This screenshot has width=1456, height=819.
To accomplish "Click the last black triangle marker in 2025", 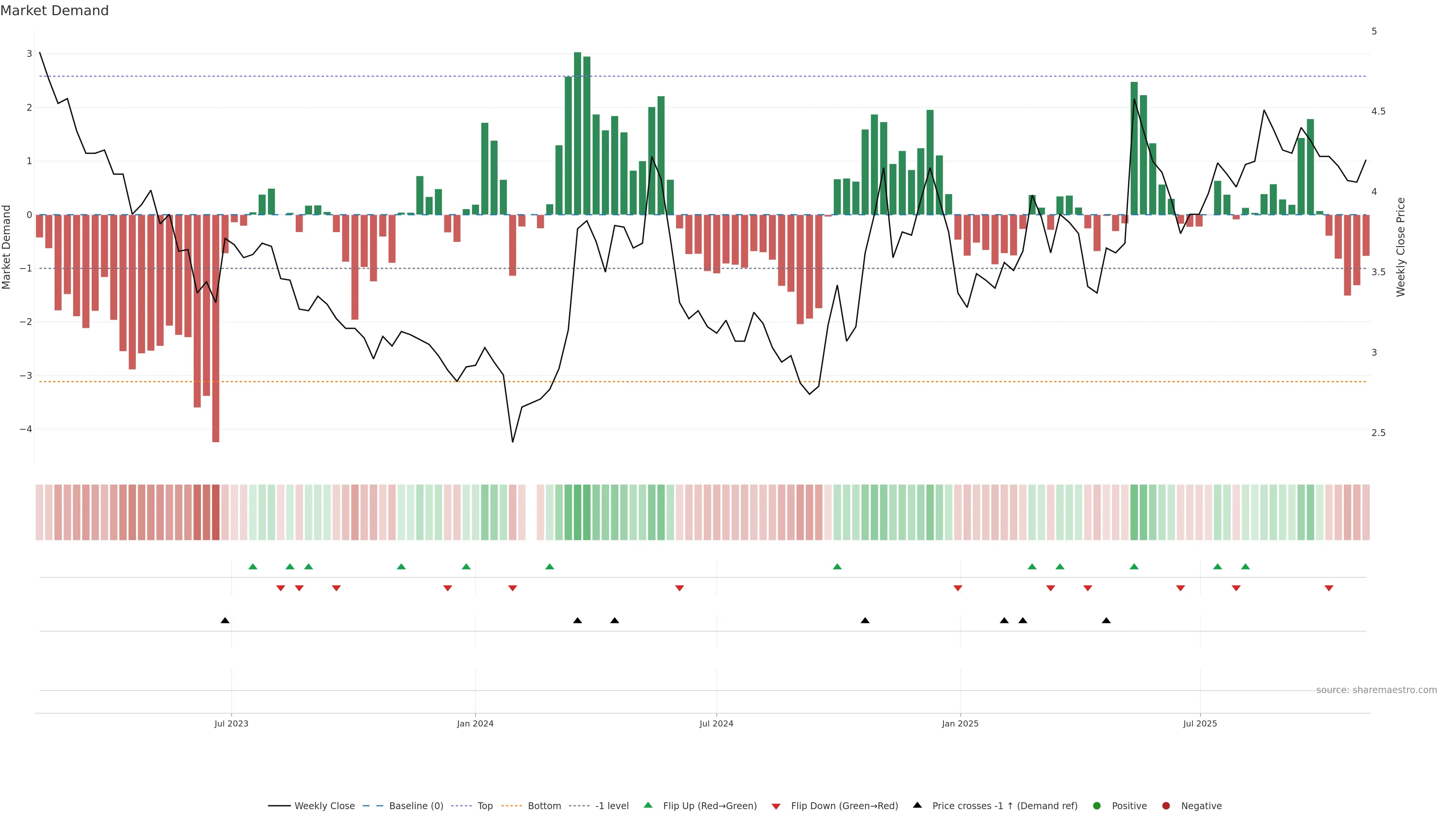I will coord(1106,621).
